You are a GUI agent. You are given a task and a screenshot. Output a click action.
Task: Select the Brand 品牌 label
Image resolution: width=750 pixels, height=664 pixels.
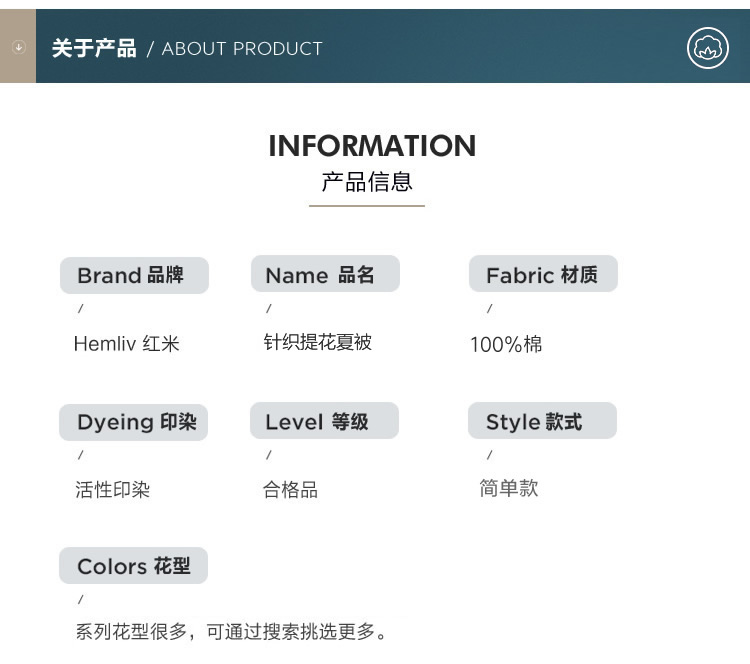pyautogui.click(x=134, y=275)
